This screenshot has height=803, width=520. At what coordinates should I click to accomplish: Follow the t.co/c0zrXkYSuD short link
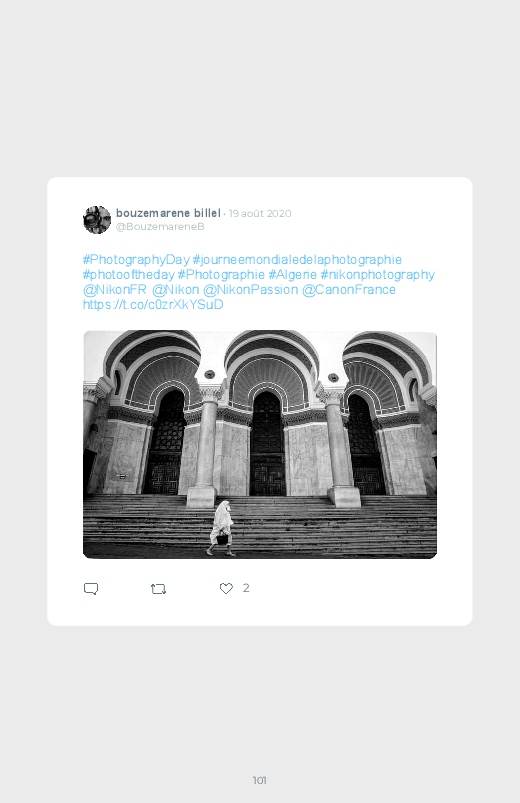pos(153,304)
